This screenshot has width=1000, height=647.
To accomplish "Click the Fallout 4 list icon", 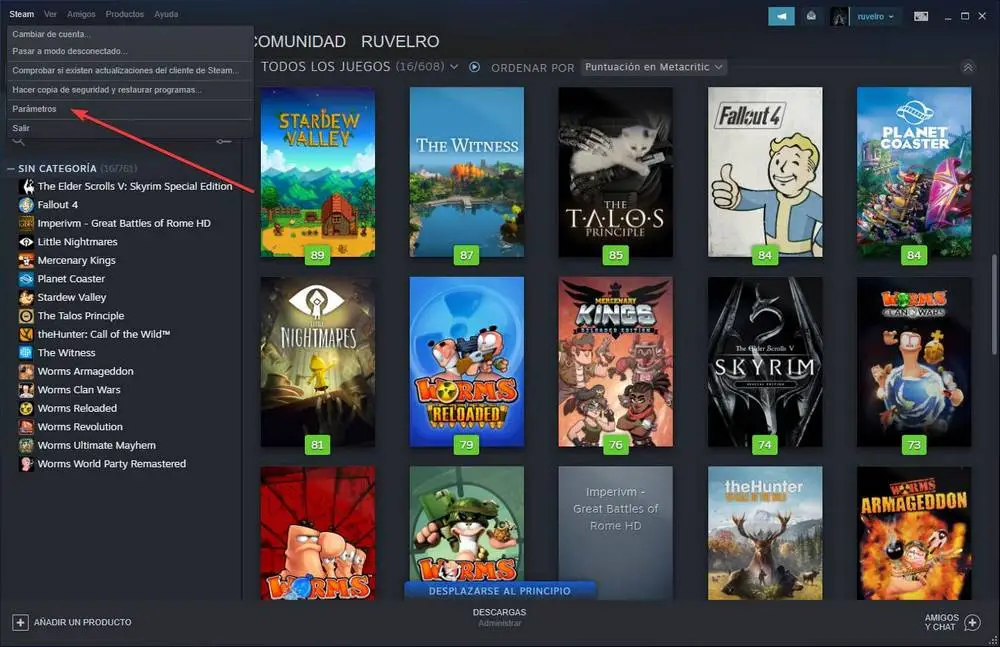I will [x=26, y=205].
